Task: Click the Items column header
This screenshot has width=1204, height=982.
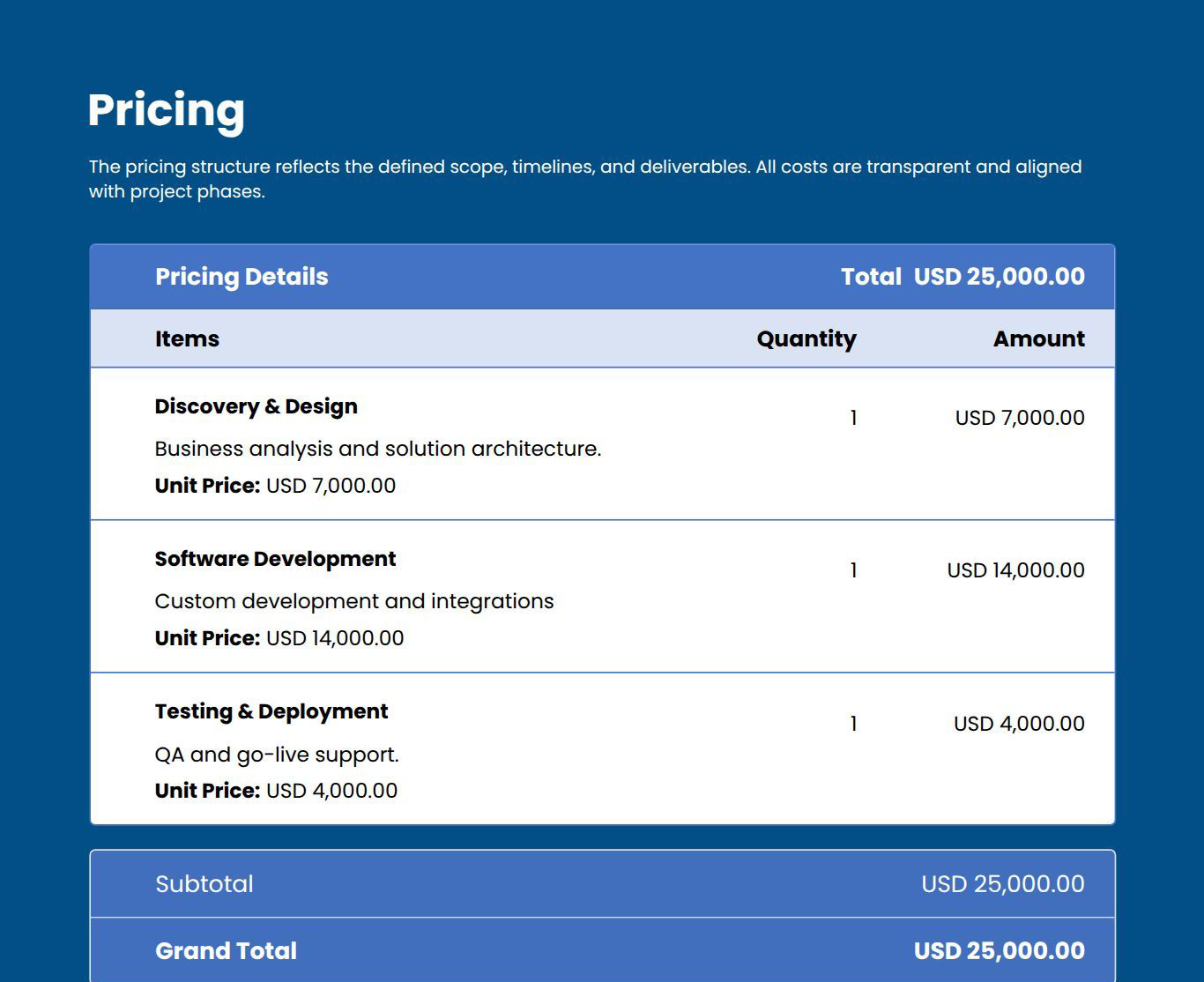Action: [x=186, y=338]
